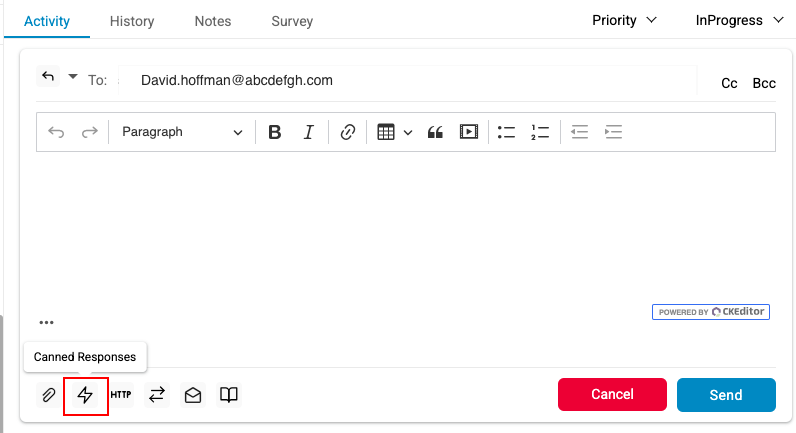This screenshot has width=796, height=433.
Task: Insert a link using the link icon
Action: (348, 132)
